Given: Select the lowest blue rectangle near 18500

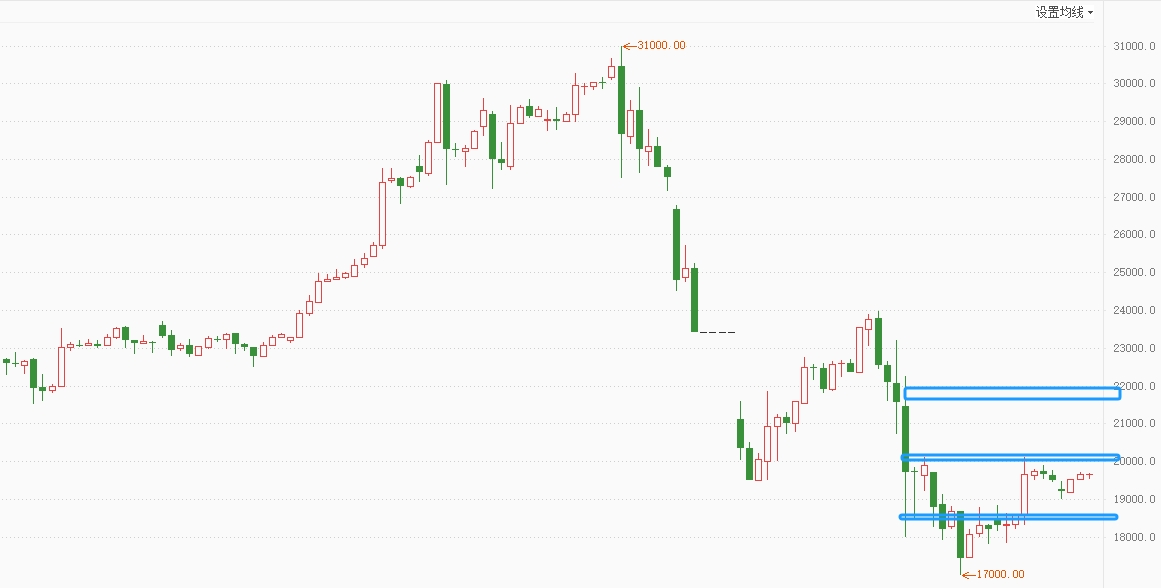Looking at the screenshot, I should (x=1008, y=517).
